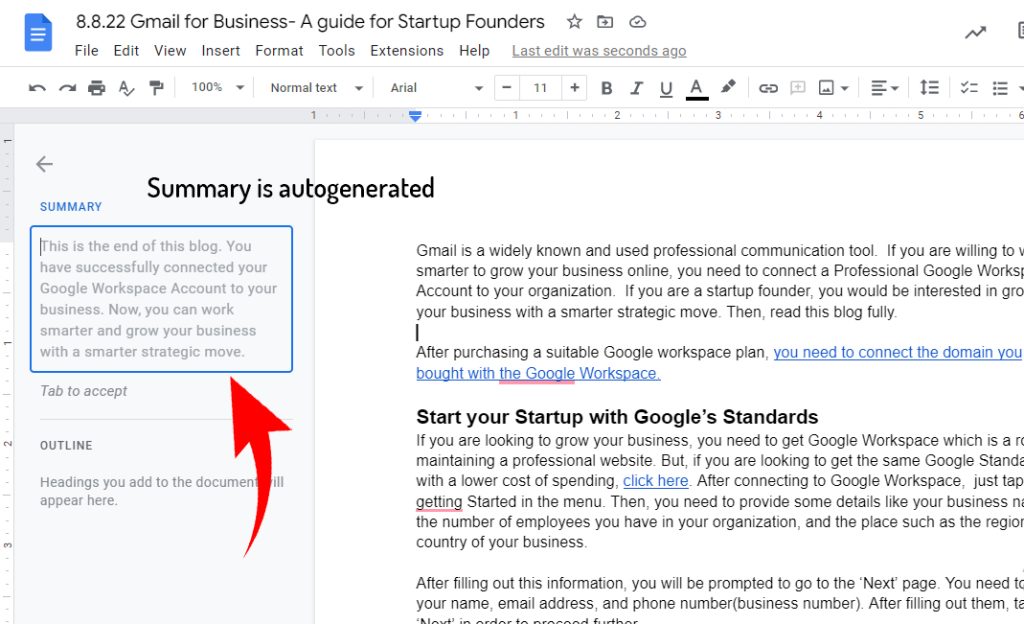
Task: Toggle underline formatting
Action: 666,88
